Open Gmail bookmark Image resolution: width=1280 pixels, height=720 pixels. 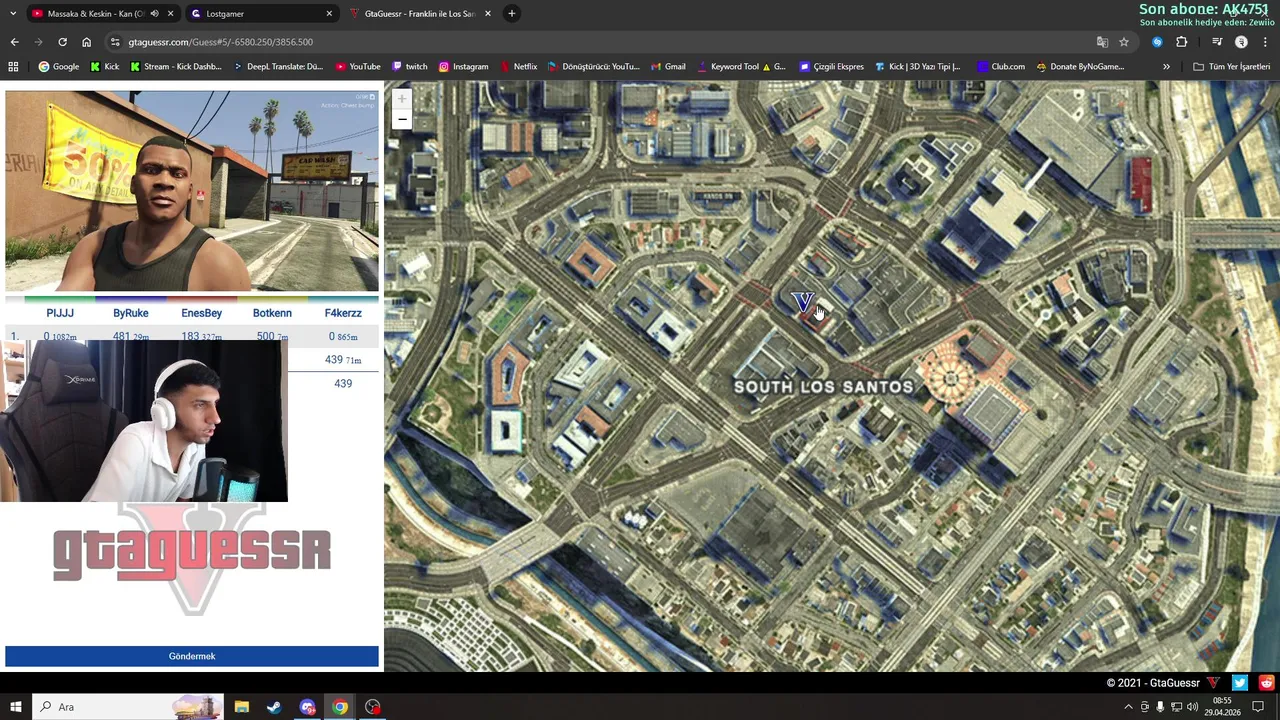coord(668,67)
